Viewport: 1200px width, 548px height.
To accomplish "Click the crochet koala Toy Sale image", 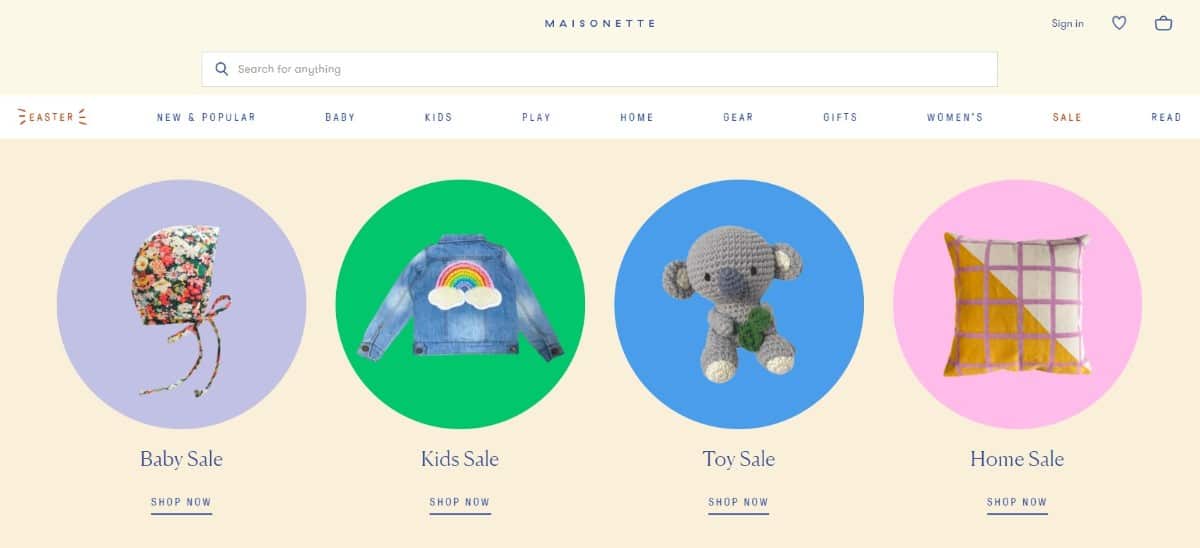I will pos(739,305).
